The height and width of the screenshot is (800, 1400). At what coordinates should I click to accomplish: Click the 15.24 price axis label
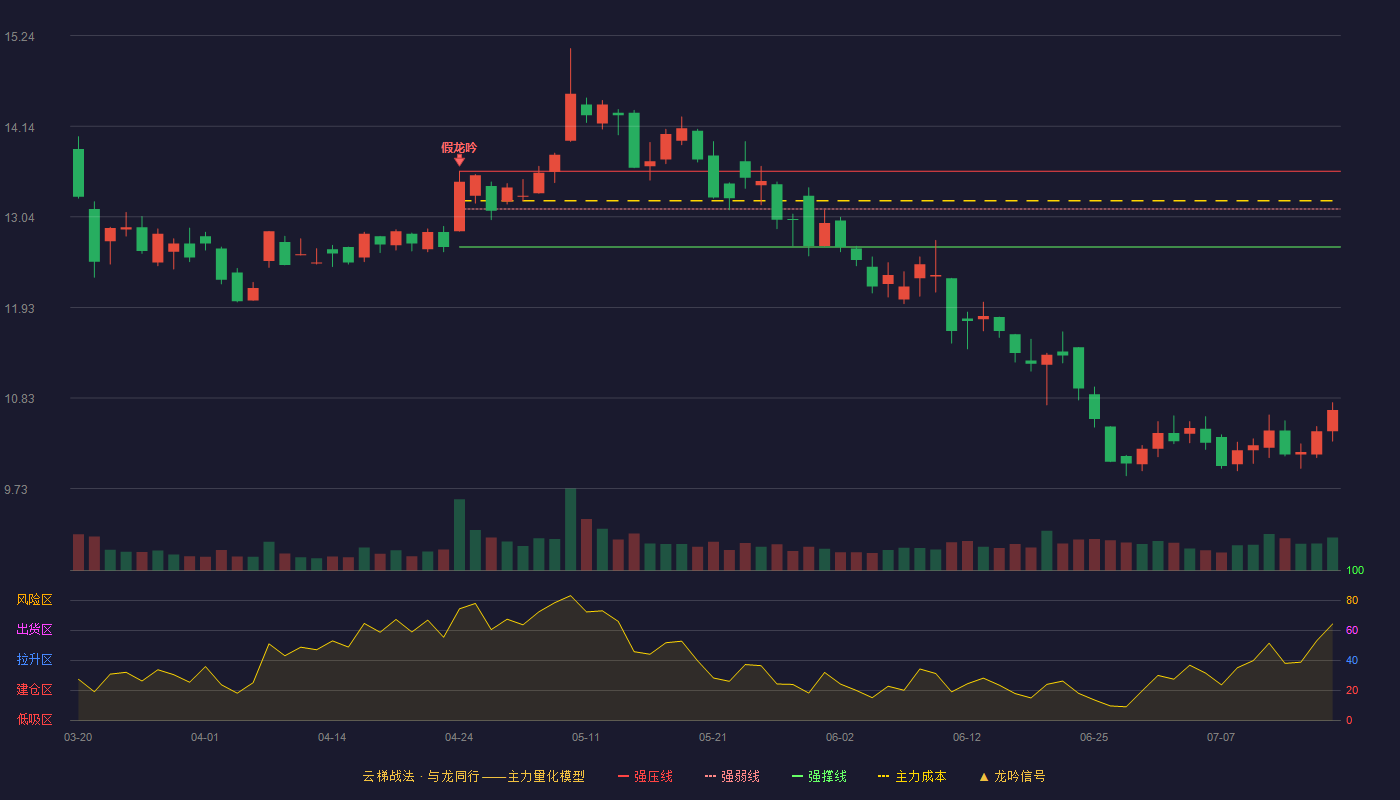[x=19, y=37]
